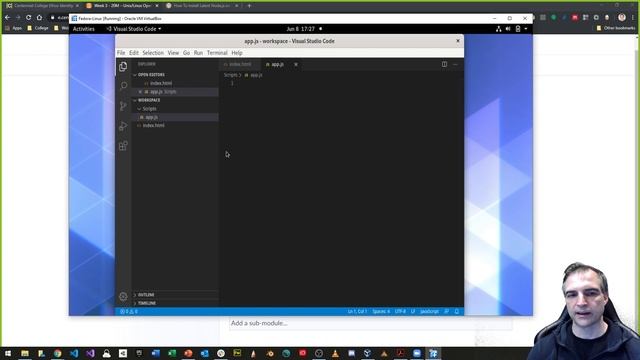Open GNOME network status icon
640x360 pixels.
[498, 29]
